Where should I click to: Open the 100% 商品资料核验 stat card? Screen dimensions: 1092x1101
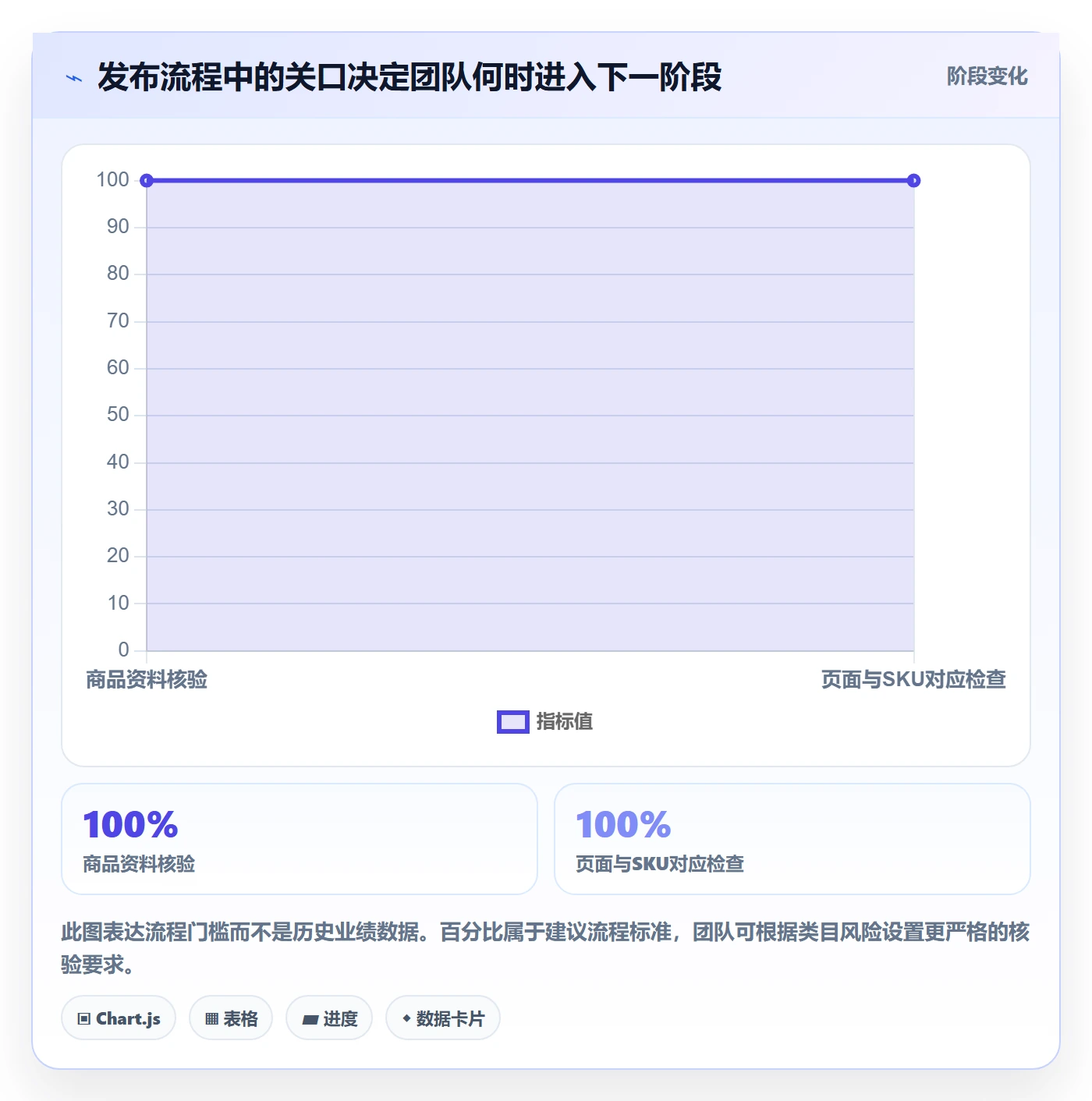pyautogui.click(x=300, y=839)
